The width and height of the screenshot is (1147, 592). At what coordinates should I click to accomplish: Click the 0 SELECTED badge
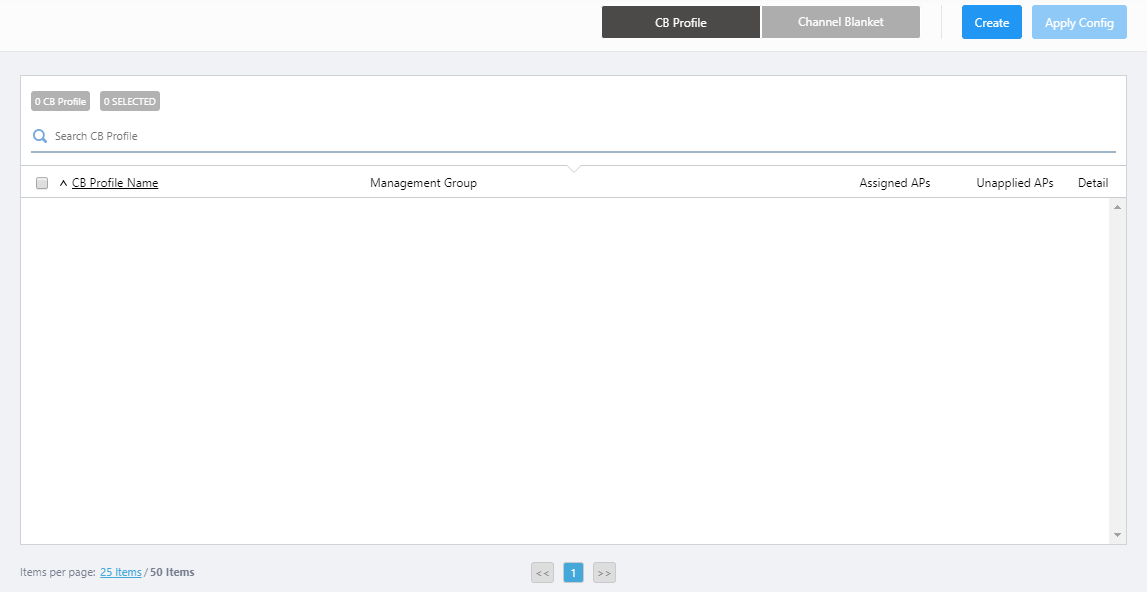click(130, 101)
